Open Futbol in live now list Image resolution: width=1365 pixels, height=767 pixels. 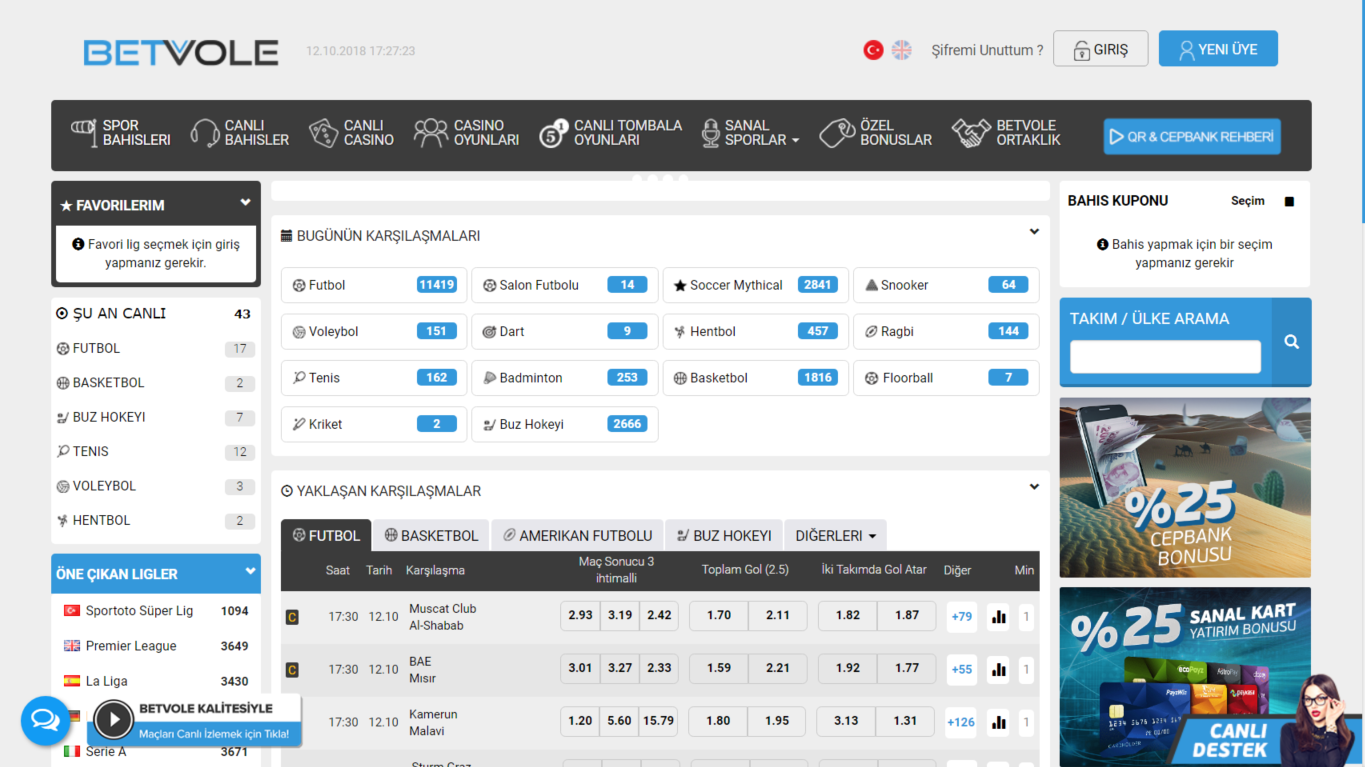click(156, 349)
